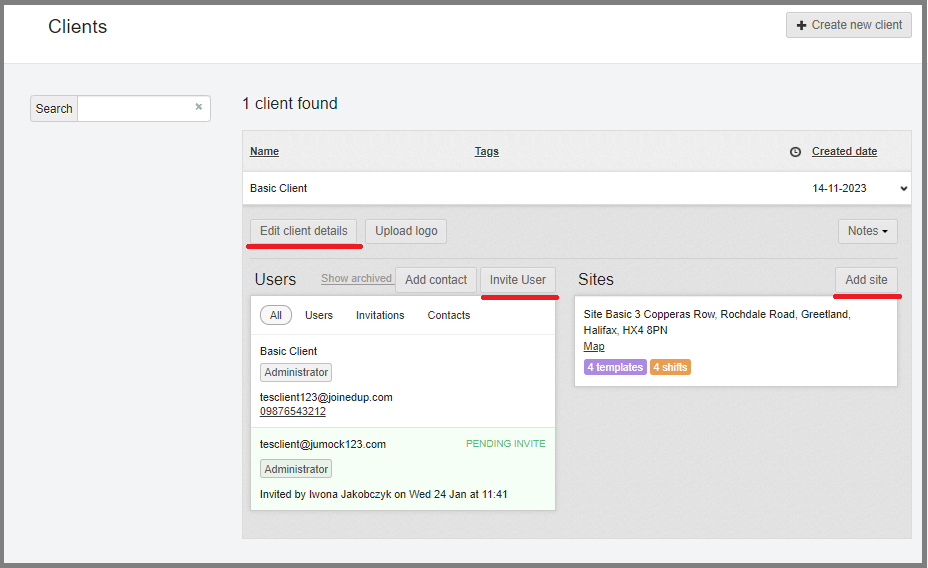The width and height of the screenshot is (928, 568).
Task: Sort clients by Created date
Action: click(844, 152)
